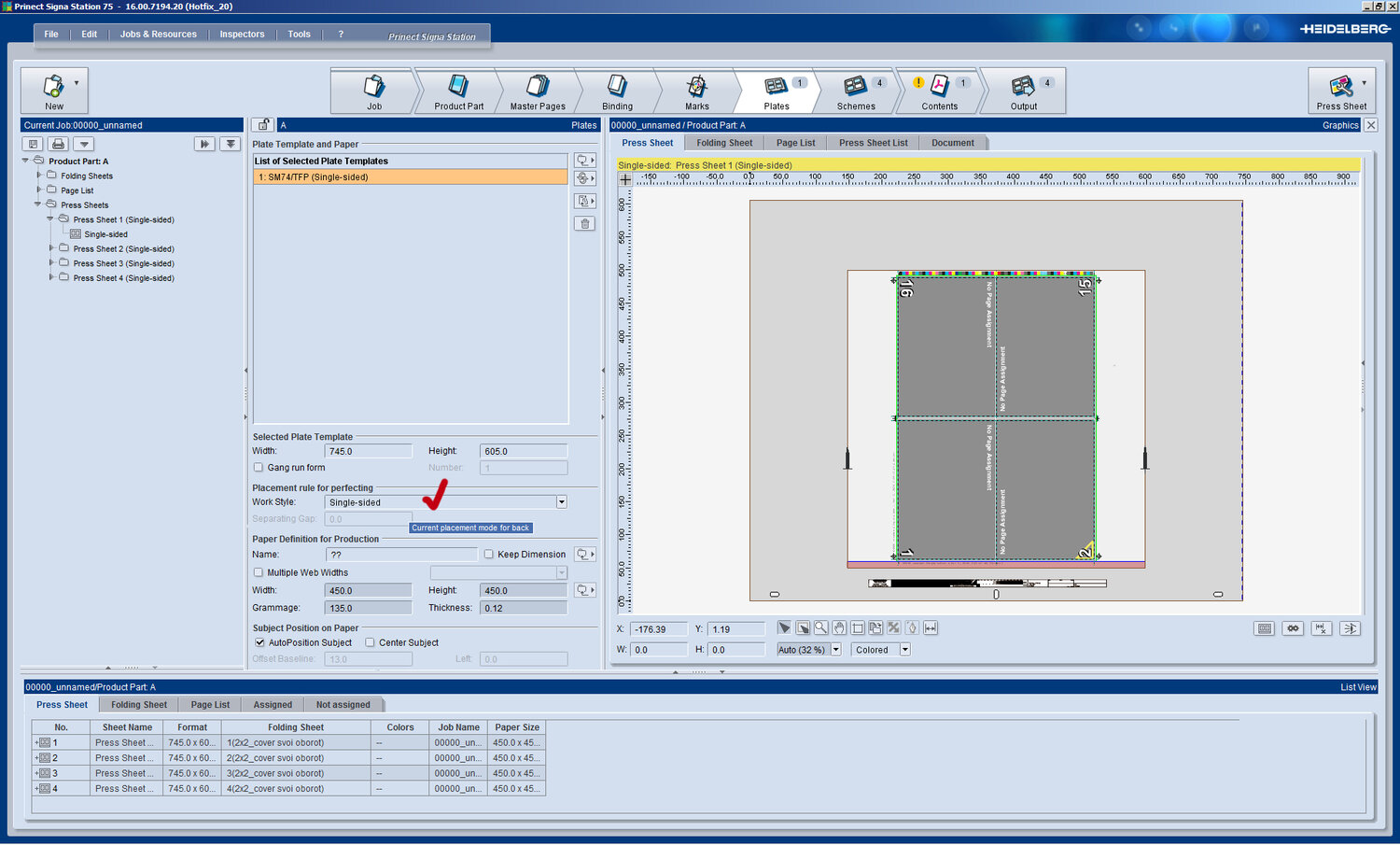This screenshot has height=845, width=1400.
Task: Check the Keep Dimension option
Action: tap(488, 555)
